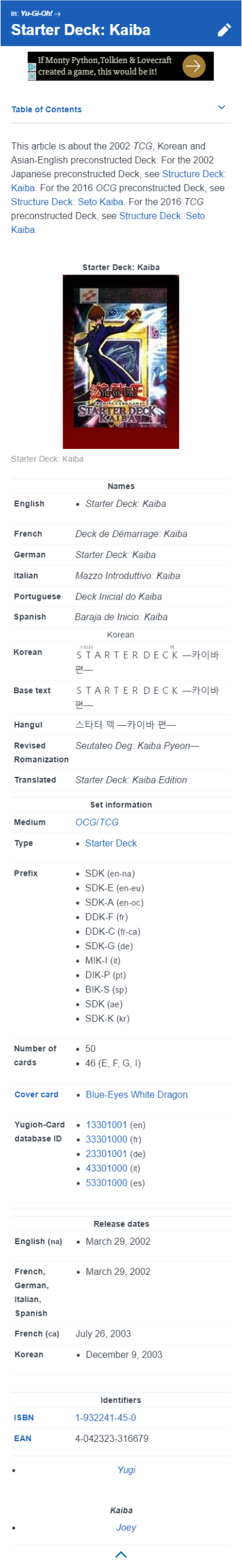Open the Yu-Gi-Oh! category breadcrumb
This screenshot has width=242, height=1568.
tap(36, 13)
